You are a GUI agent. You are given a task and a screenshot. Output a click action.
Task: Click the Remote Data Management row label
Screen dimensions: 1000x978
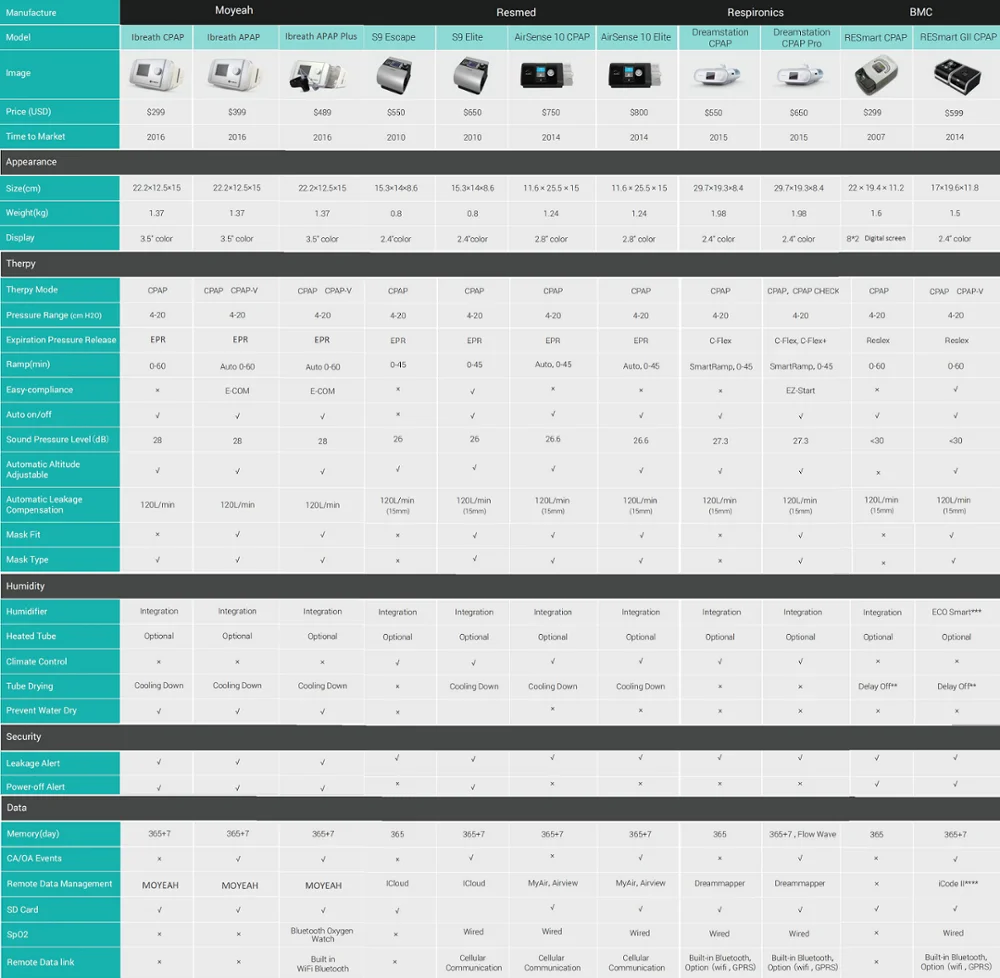59,884
